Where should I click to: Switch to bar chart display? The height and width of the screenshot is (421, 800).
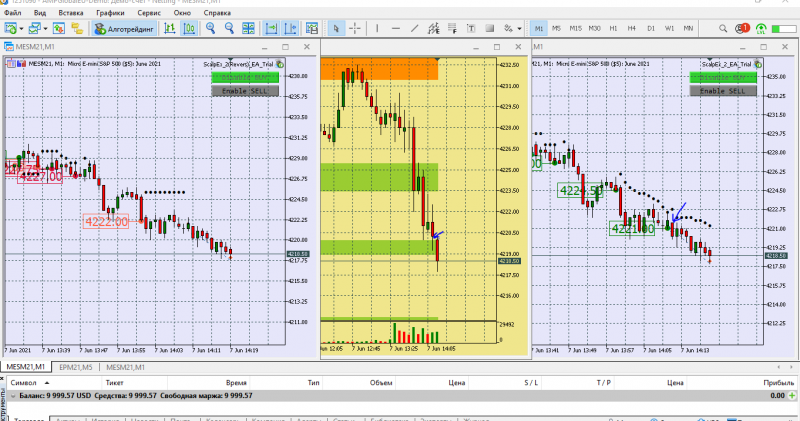coord(169,29)
